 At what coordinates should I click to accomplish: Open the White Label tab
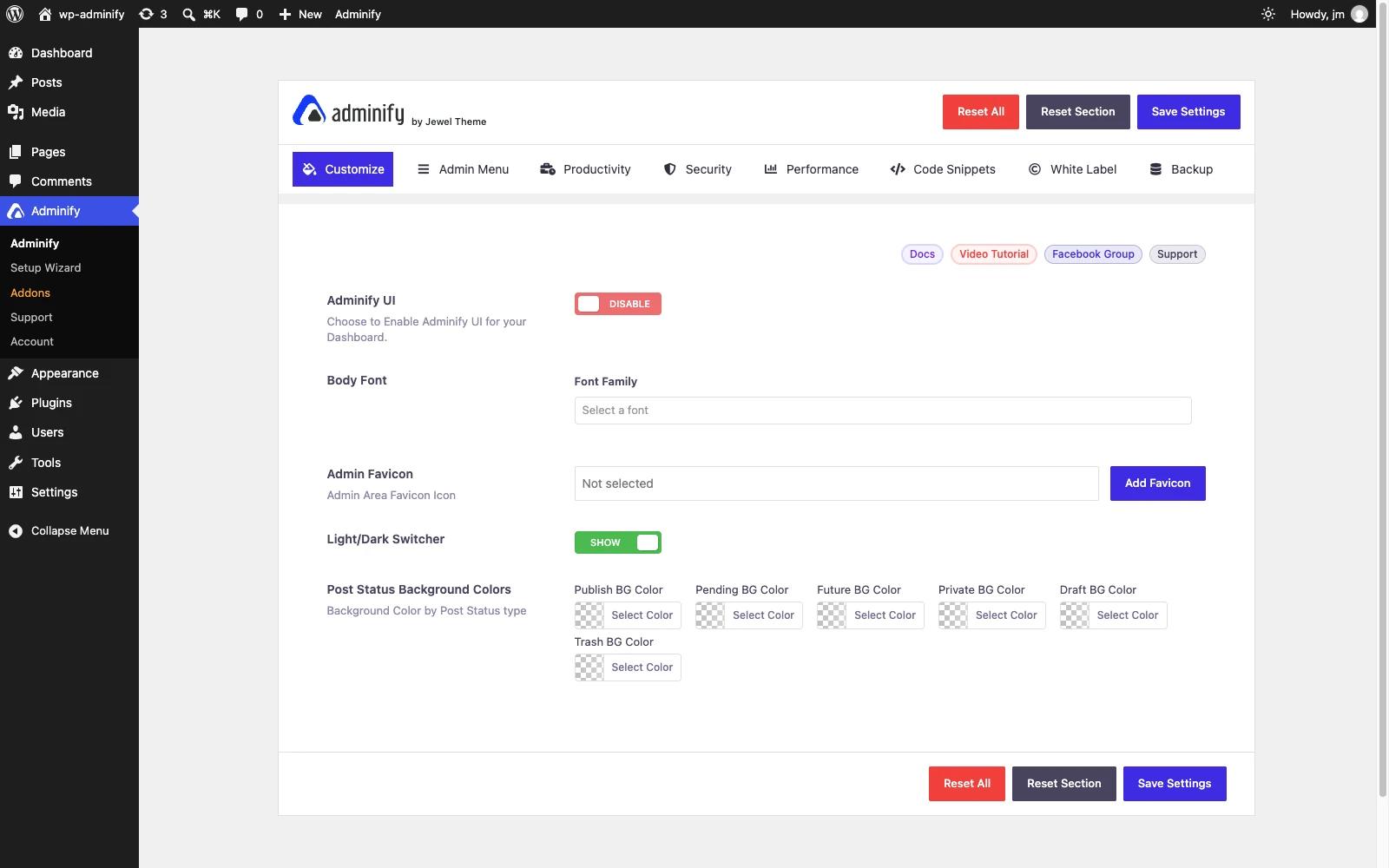point(1072,169)
